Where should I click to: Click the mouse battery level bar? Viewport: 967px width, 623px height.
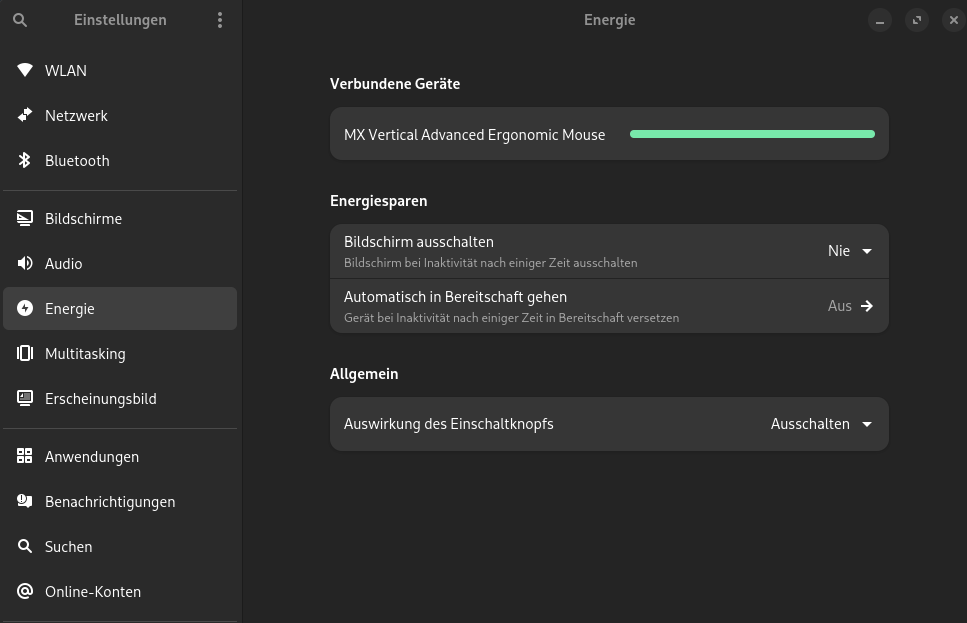point(752,134)
